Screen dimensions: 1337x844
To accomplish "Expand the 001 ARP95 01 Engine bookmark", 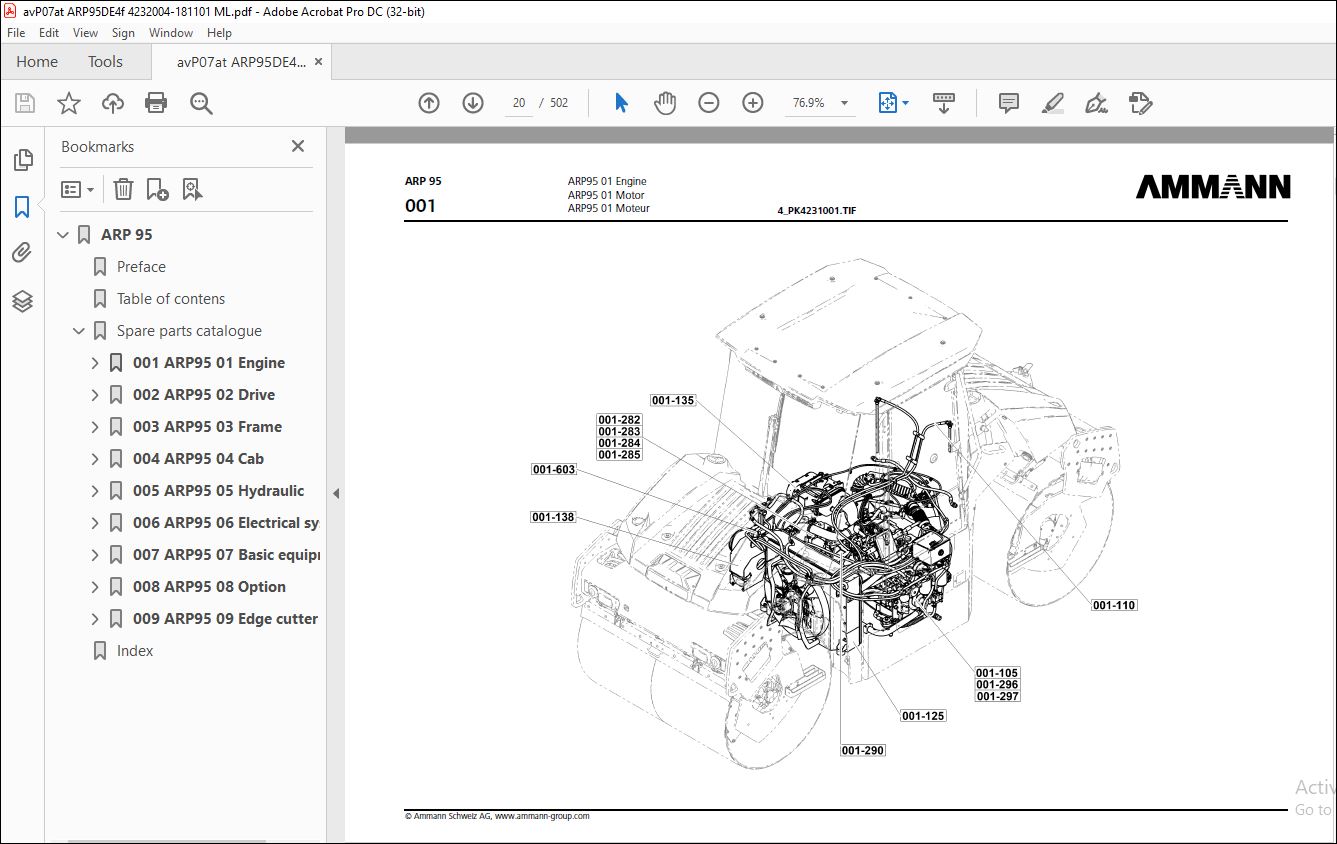I will pyautogui.click(x=95, y=363).
